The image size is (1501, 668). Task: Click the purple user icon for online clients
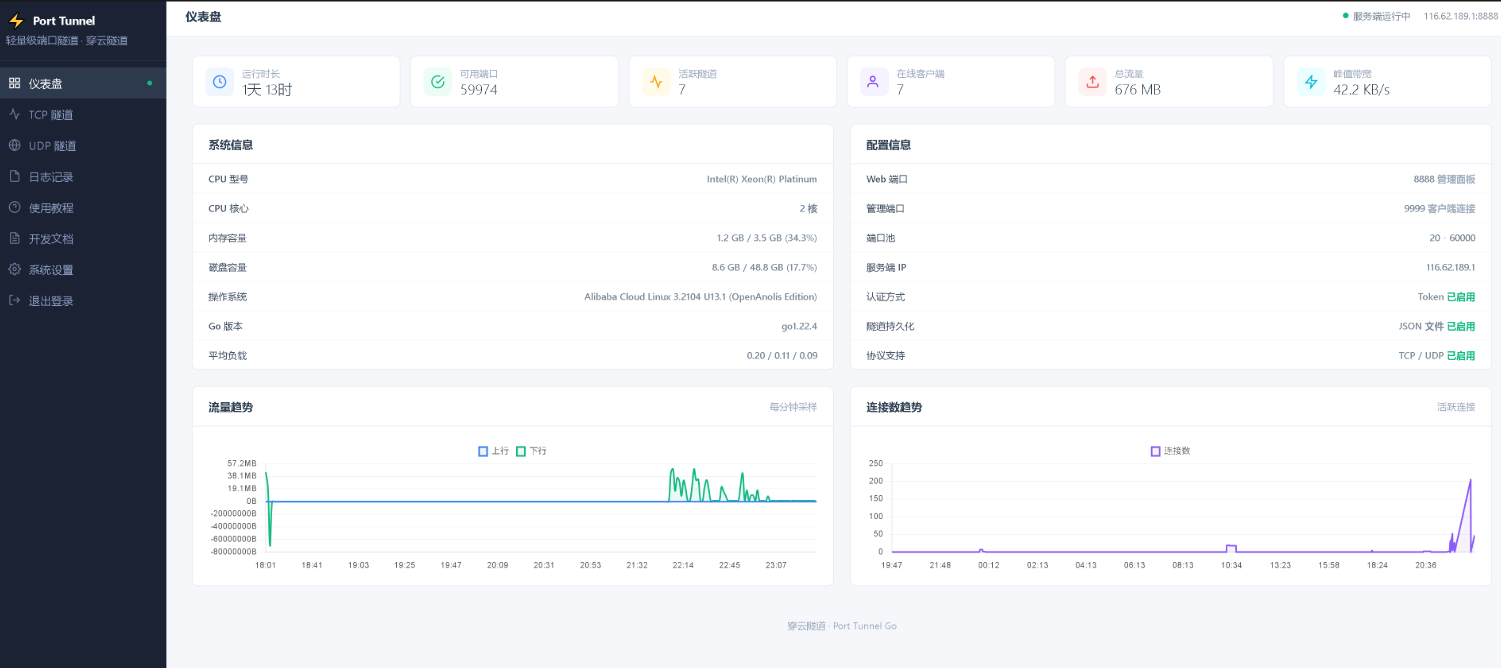pyautogui.click(x=873, y=81)
